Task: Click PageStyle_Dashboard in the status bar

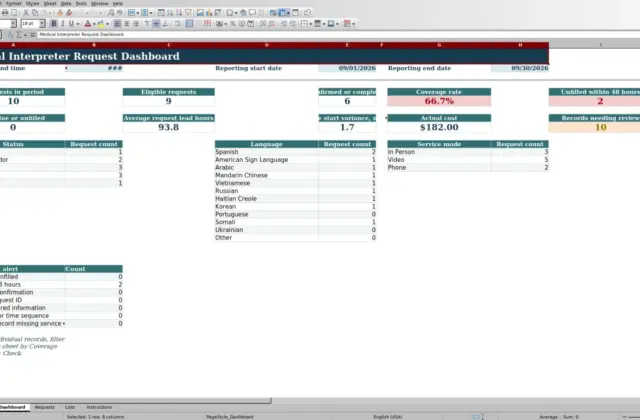Action: (230, 417)
